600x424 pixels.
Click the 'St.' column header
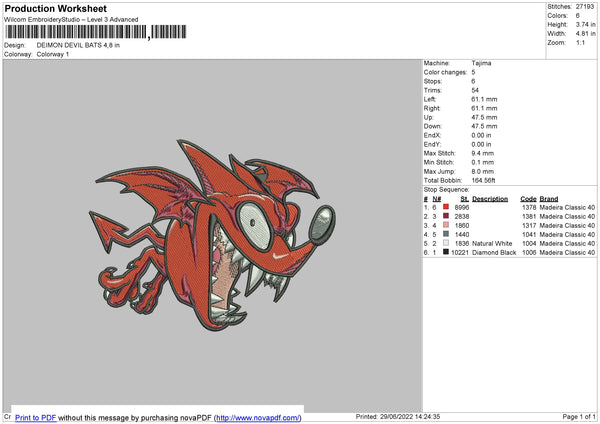click(465, 199)
